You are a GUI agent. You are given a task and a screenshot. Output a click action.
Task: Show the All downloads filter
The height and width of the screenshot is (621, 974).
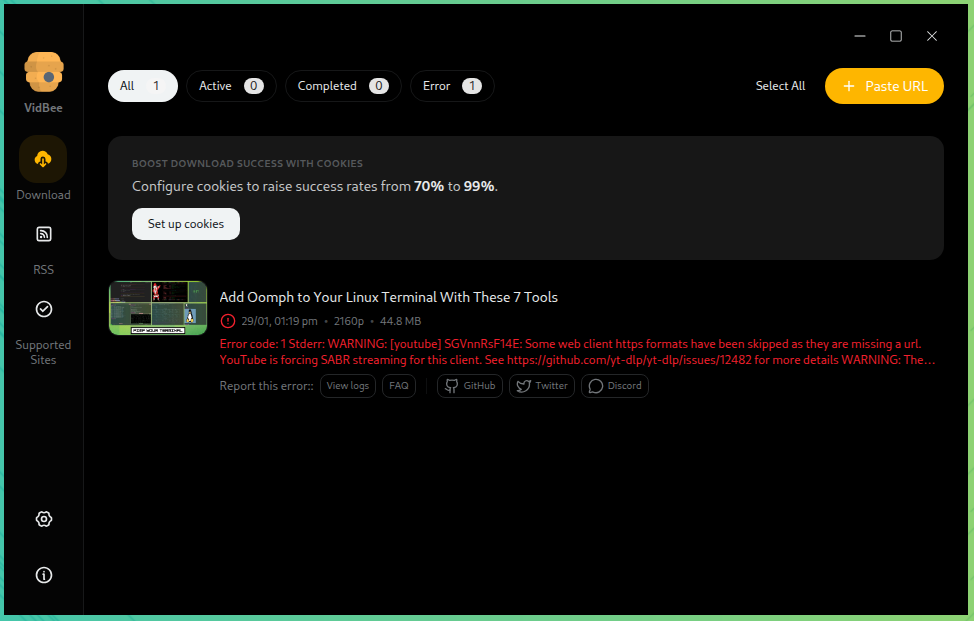click(x=142, y=86)
